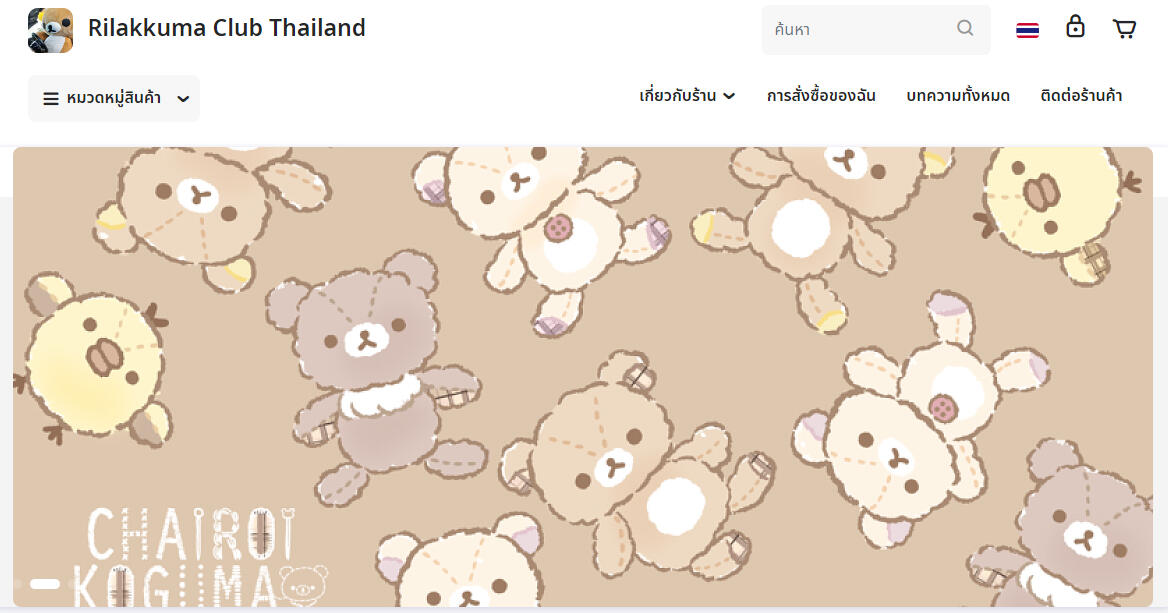Click the magnifier search icon
Image resolution: width=1168 pixels, height=613 pixels.
tap(965, 28)
